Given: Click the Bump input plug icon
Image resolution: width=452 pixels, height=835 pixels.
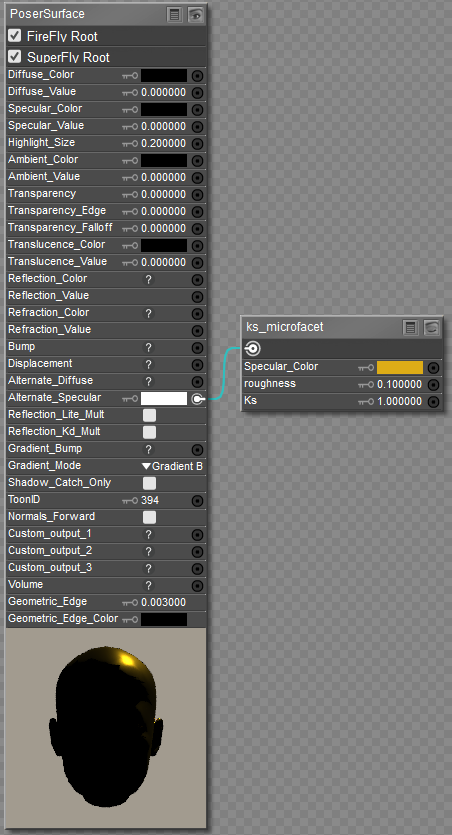Looking at the screenshot, I should click(198, 348).
